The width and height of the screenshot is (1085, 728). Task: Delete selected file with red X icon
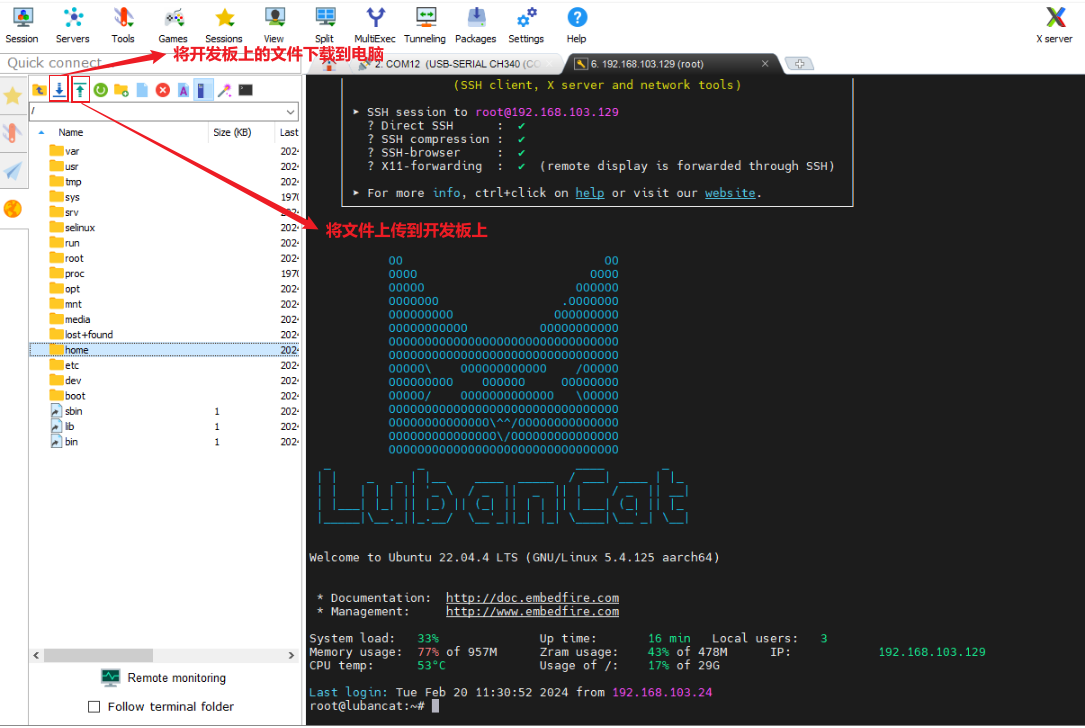163,90
